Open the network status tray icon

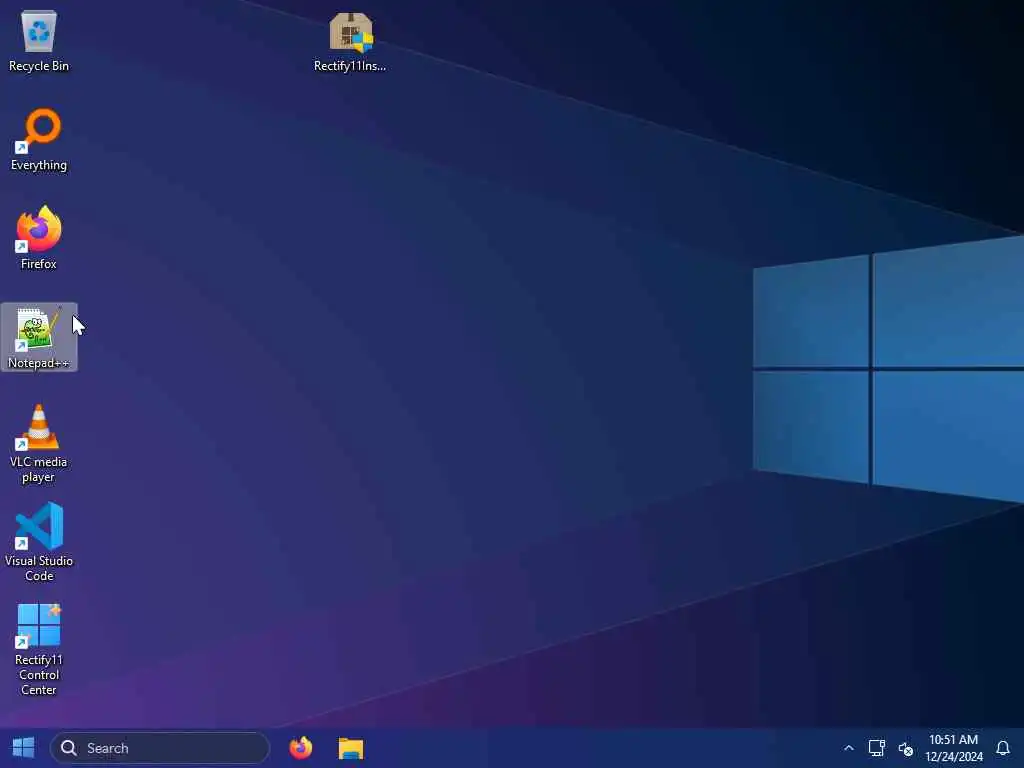(x=876, y=748)
